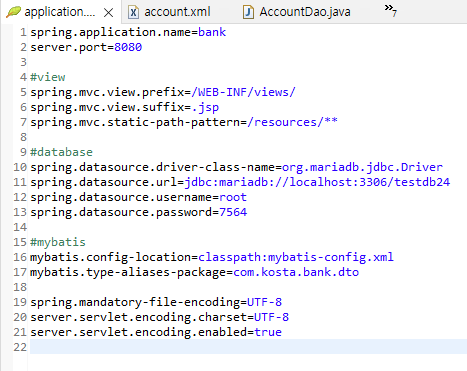Screen dimensions: 467x371
Task: Click the server.servlet.encoding.enabled key
Action: pos(138,332)
